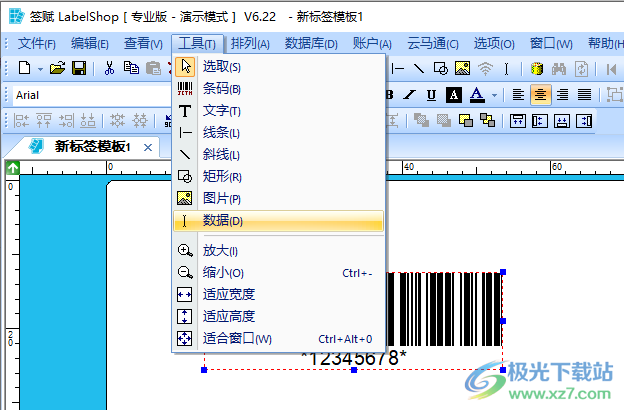Choose 数据(D) menu item
This screenshot has height=410, width=624.
point(279,221)
